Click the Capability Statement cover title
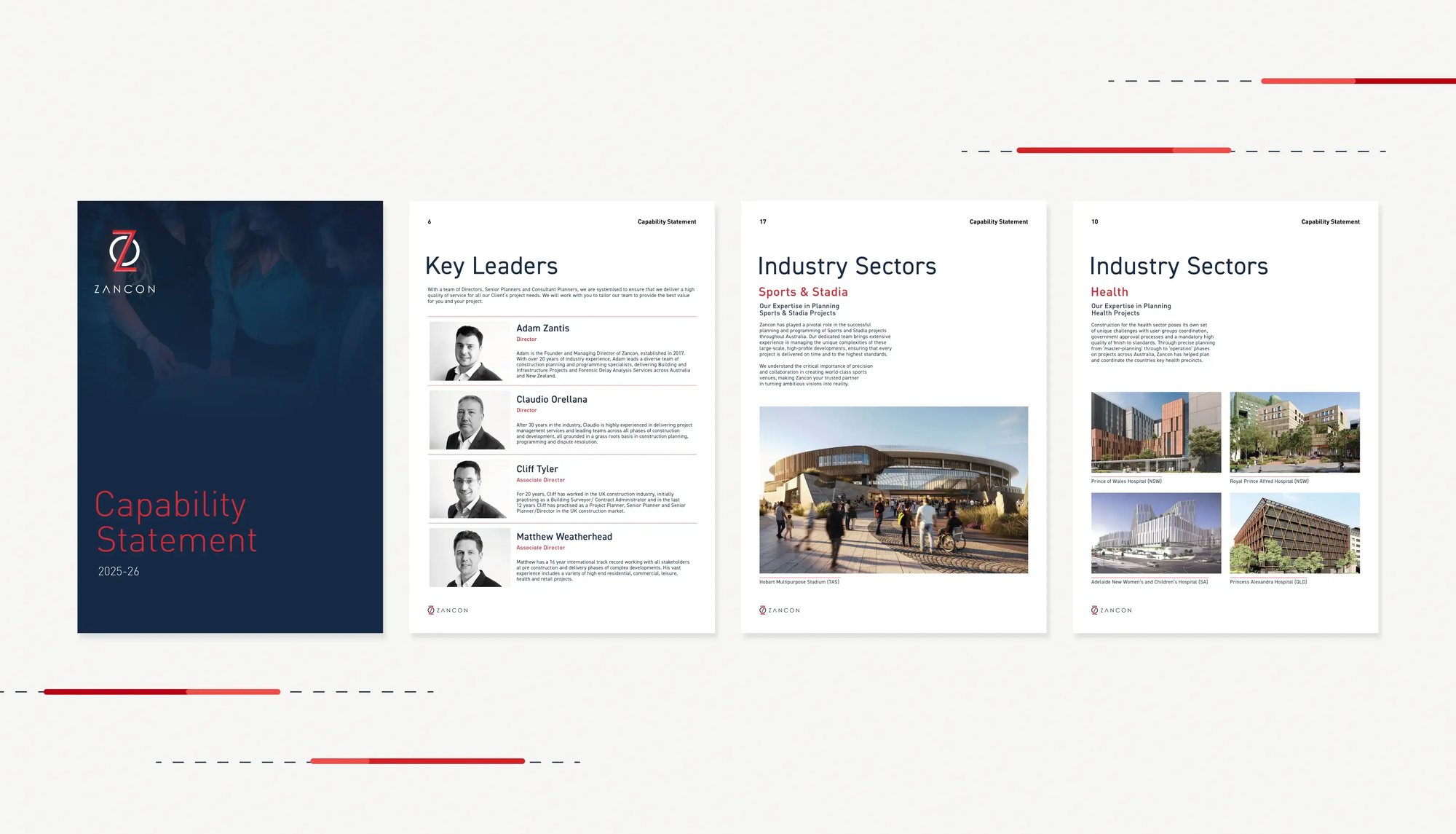 (x=176, y=523)
